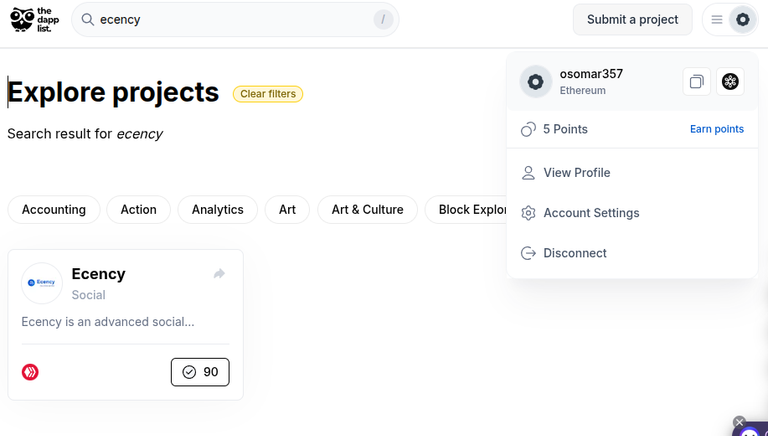
Task: Share the Ecency project
Action: [x=219, y=273]
